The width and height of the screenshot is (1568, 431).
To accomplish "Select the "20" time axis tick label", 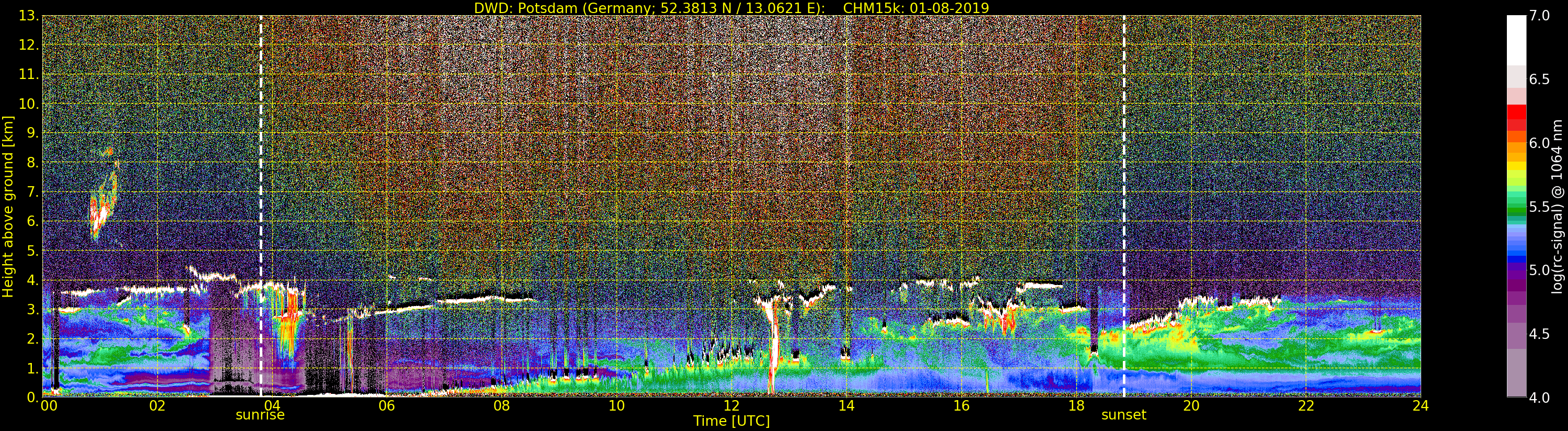I will (1191, 405).
